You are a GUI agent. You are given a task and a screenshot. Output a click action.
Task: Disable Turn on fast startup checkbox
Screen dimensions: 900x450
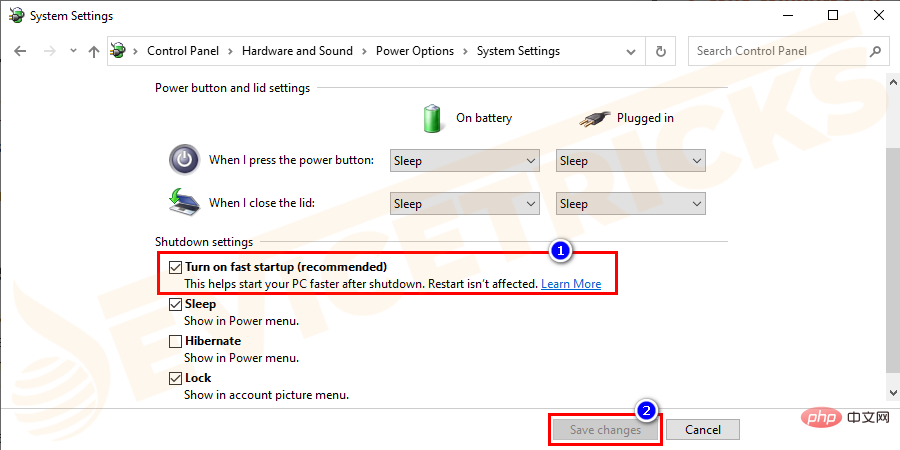[x=176, y=268]
